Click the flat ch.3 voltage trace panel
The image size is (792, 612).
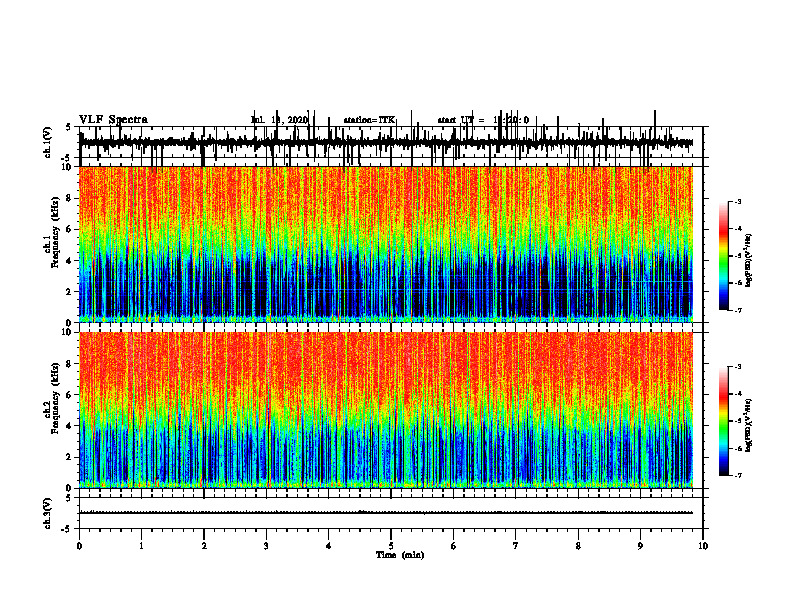point(391,513)
